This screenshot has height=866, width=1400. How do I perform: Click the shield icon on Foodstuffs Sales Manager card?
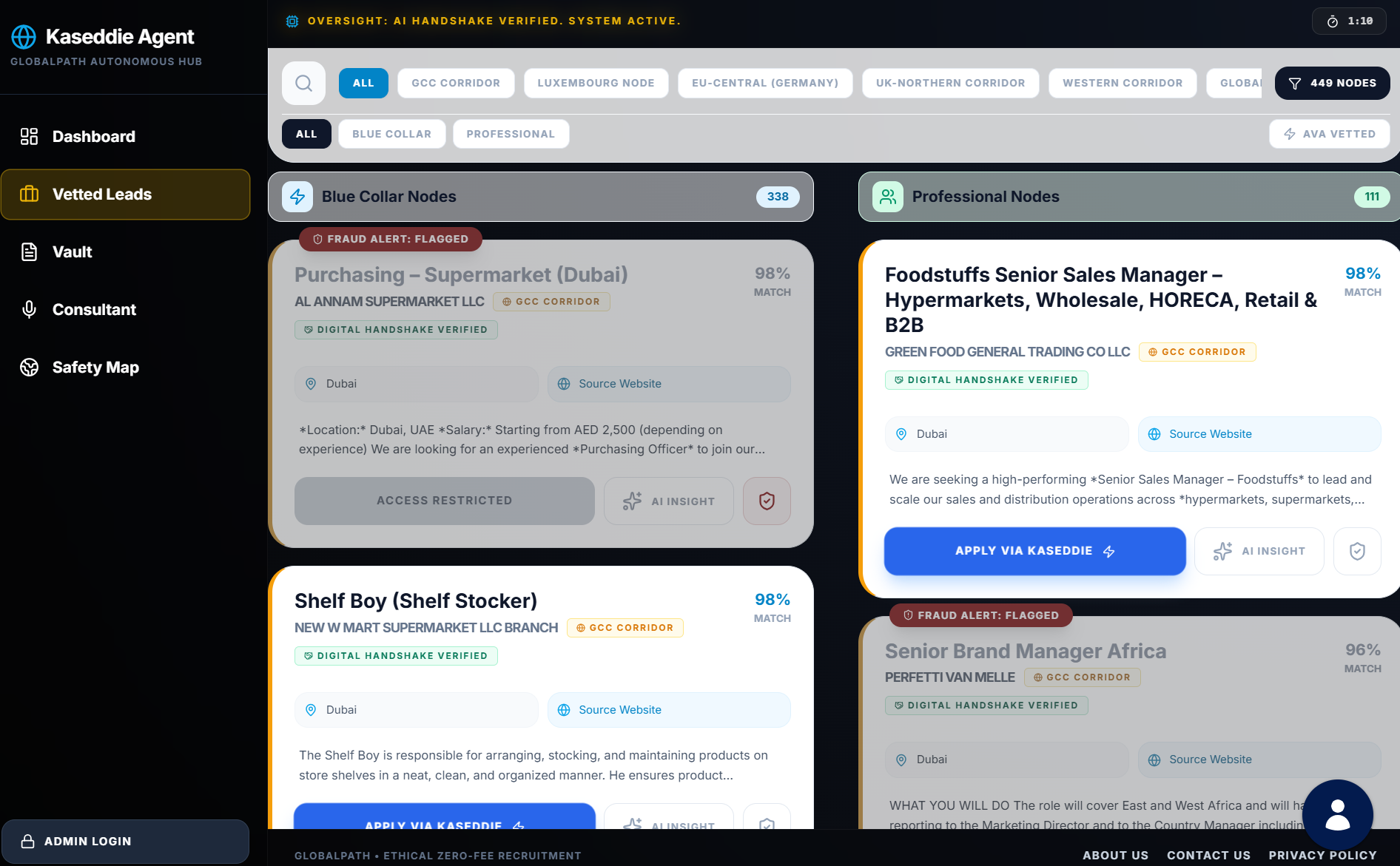click(x=1357, y=551)
